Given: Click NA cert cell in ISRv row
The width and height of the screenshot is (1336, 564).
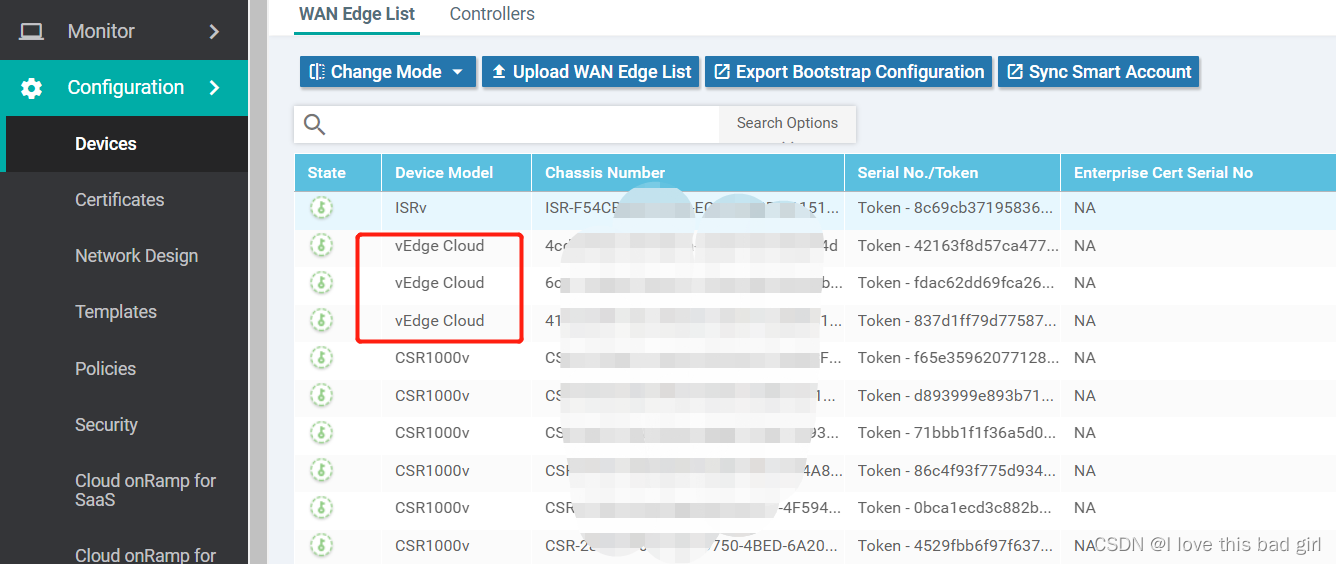Looking at the screenshot, I should [x=1085, y=208].
